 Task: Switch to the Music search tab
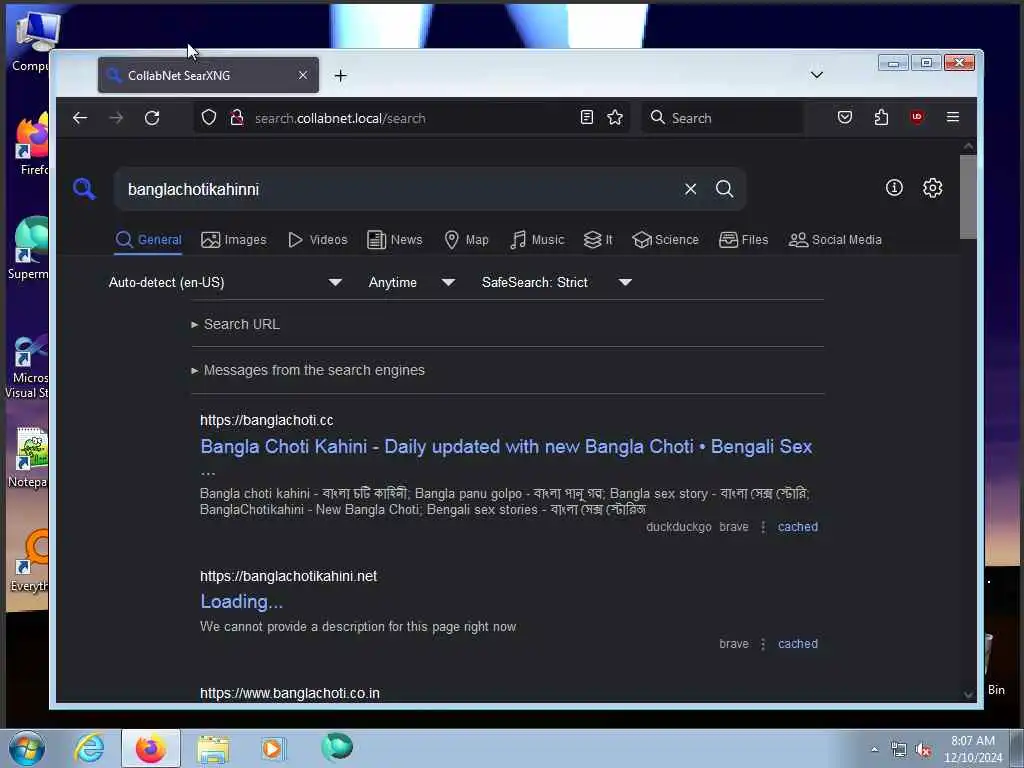point(537,240)
